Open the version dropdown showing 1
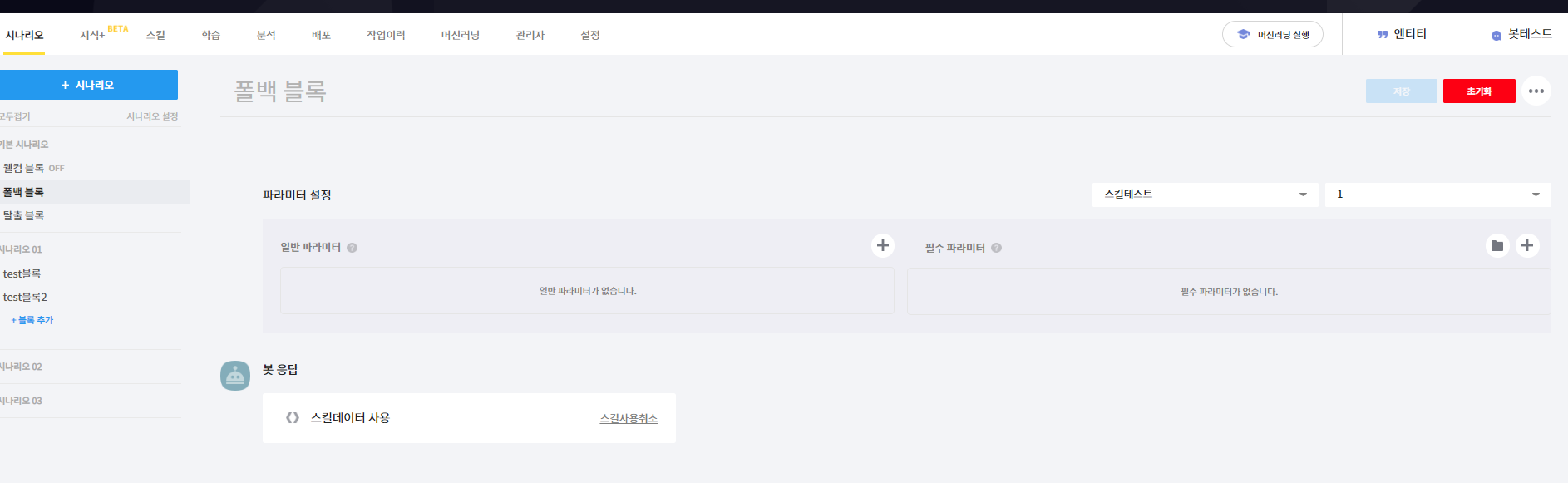The image size is (1568, 483). 1438,195
